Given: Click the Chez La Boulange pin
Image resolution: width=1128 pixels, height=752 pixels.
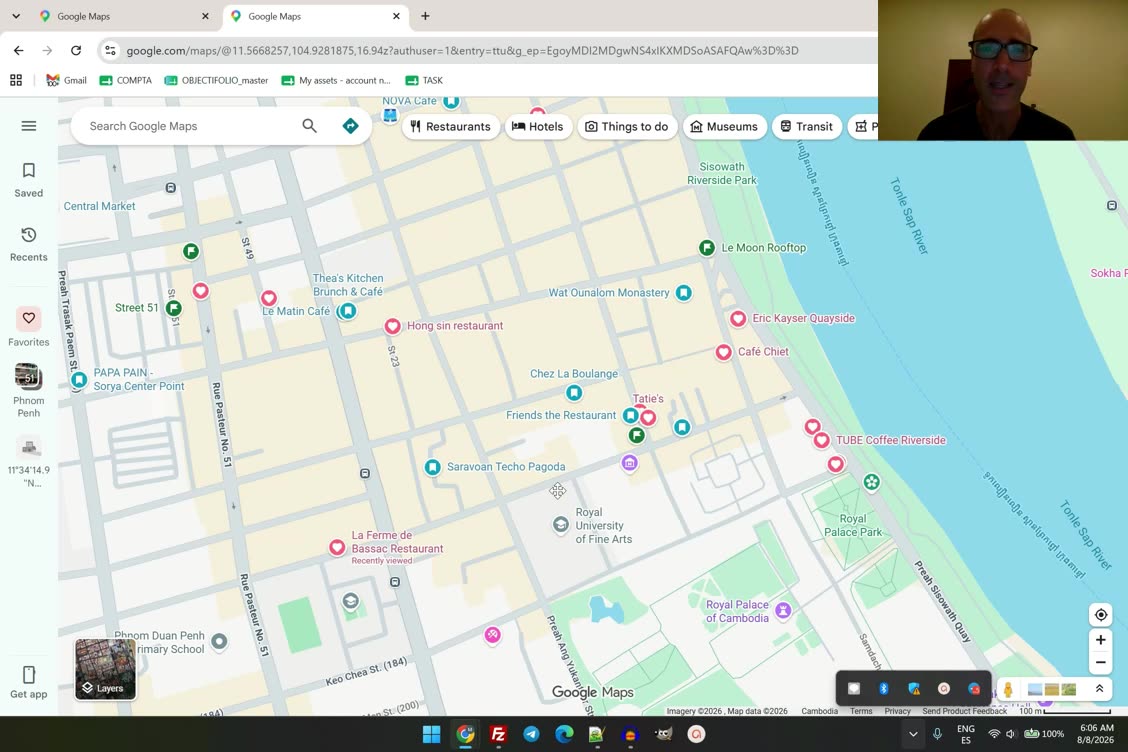Looking at the screenshot, I should (574, 393).
